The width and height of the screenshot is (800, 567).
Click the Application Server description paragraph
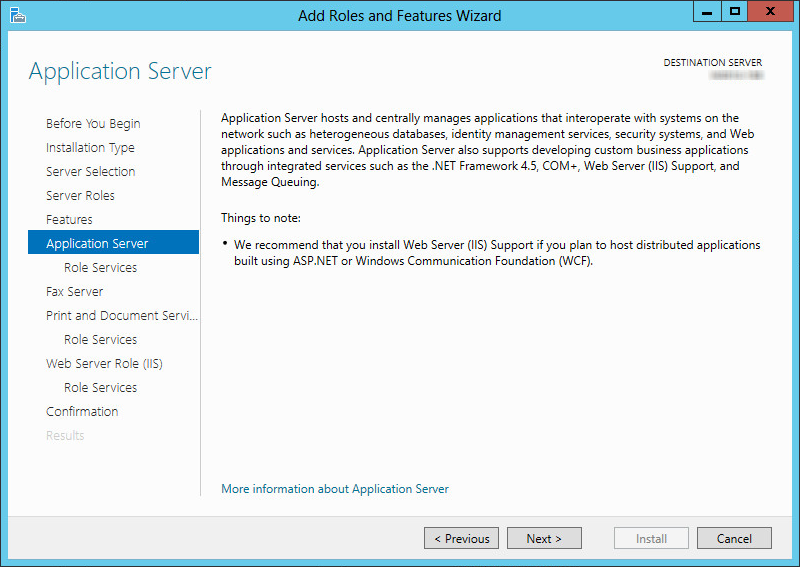487,150
